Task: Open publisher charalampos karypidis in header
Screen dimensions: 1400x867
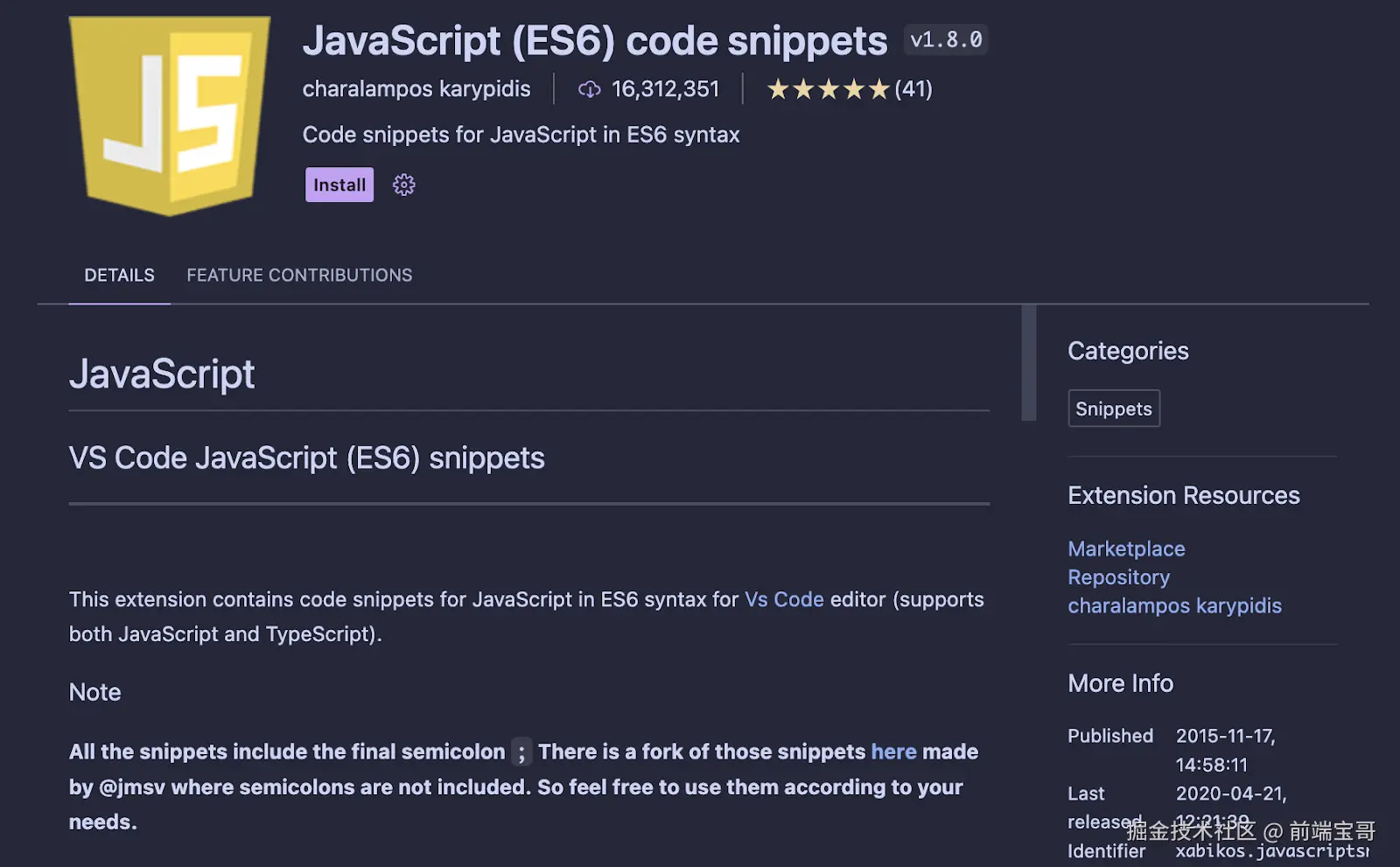Action: [x=416, y=89]
